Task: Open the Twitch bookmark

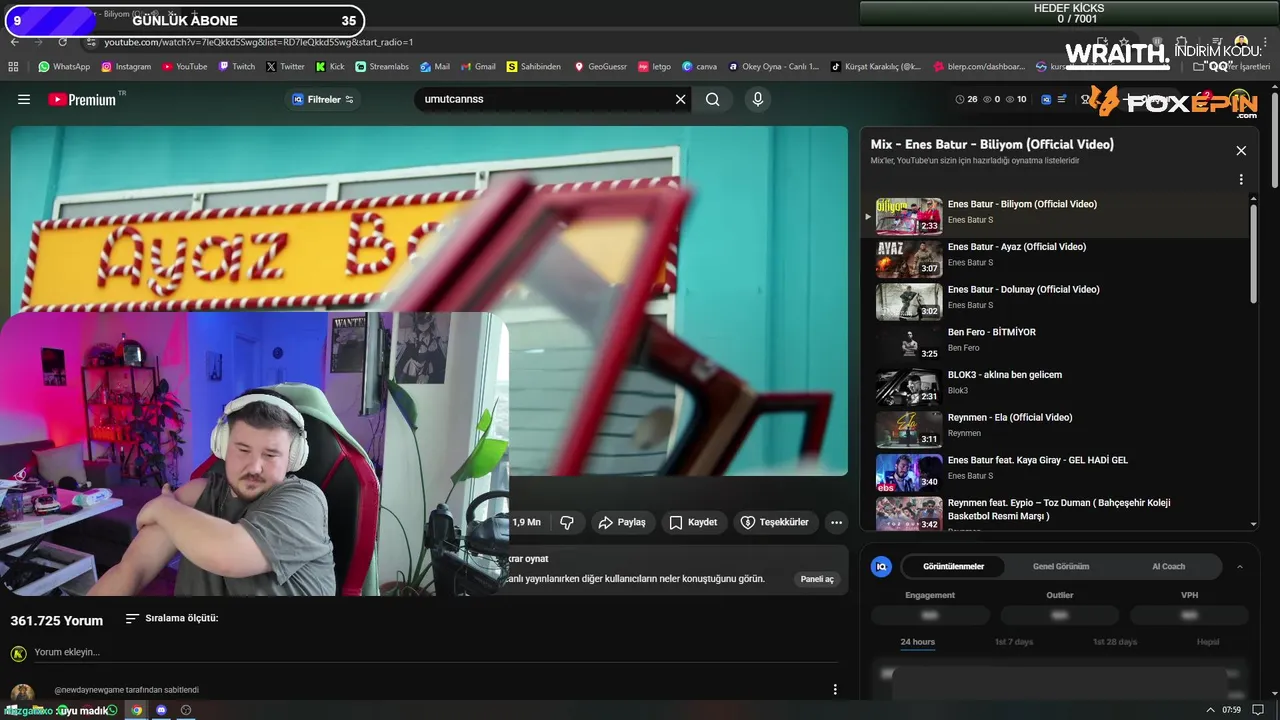Action: coord(236,67)
